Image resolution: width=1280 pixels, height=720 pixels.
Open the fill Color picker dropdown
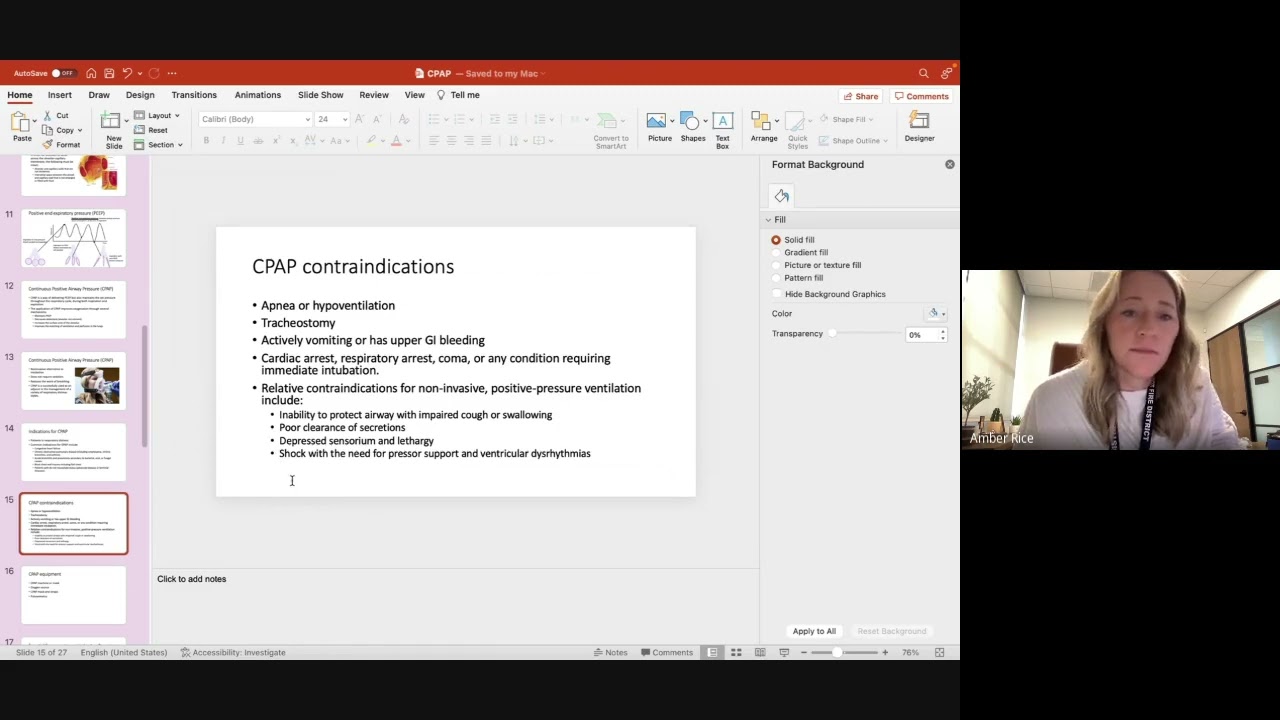coord(937,313)
